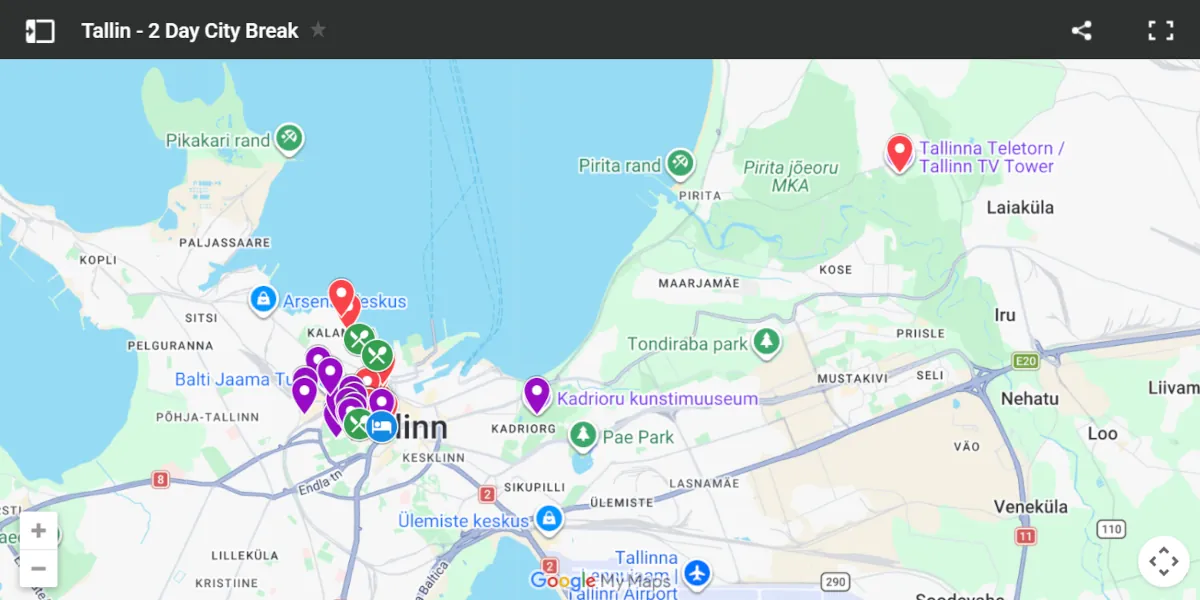Select the Pikakari rand beach marker

point(289,139)
